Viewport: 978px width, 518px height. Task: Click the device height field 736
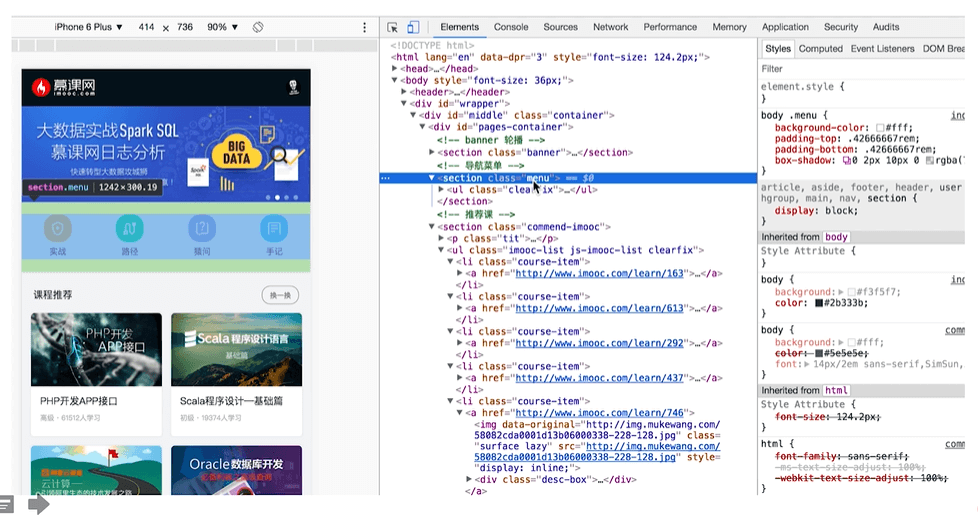point(185,27)
